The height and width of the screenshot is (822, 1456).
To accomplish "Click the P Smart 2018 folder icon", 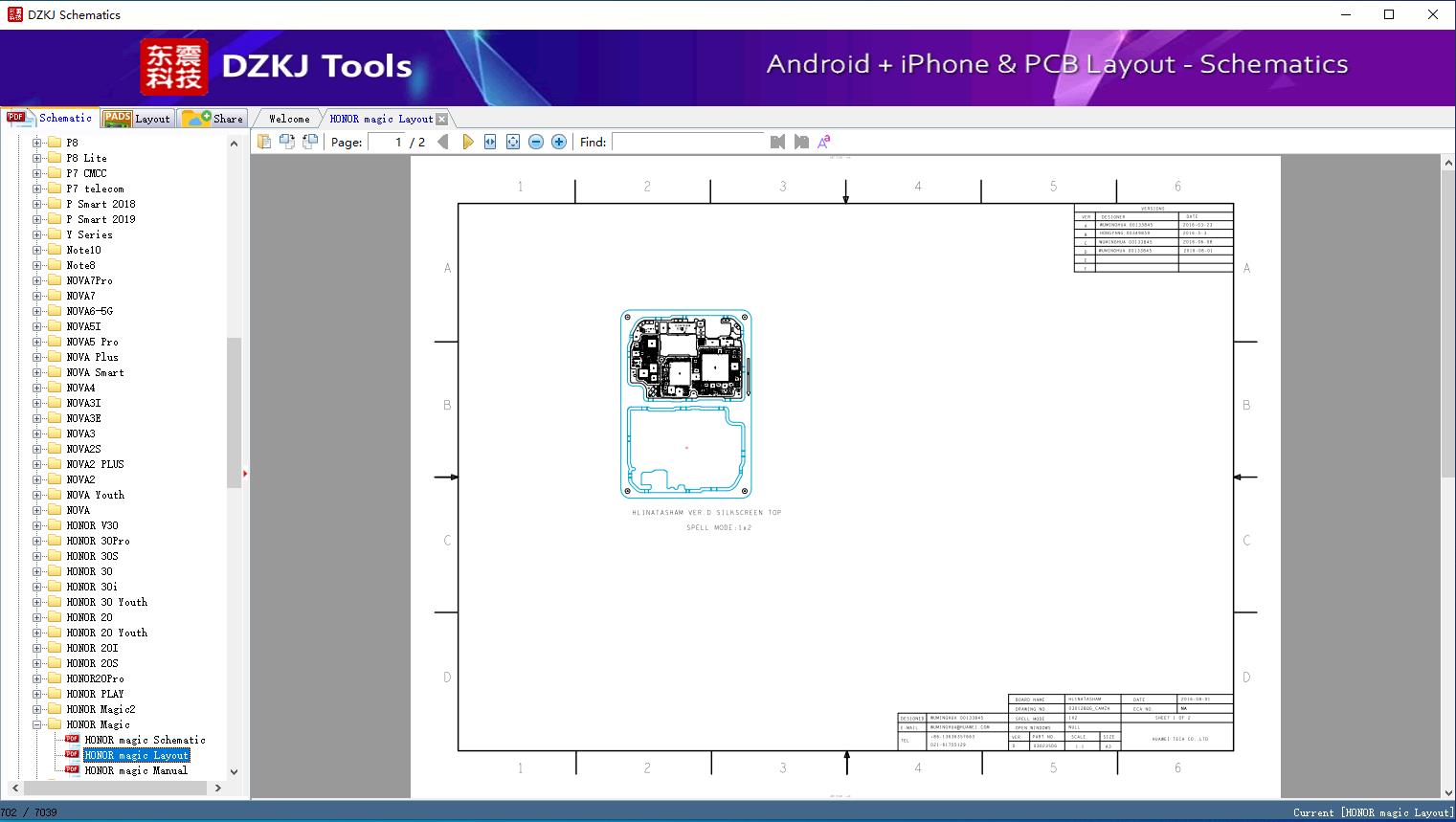I will [55, 204].
